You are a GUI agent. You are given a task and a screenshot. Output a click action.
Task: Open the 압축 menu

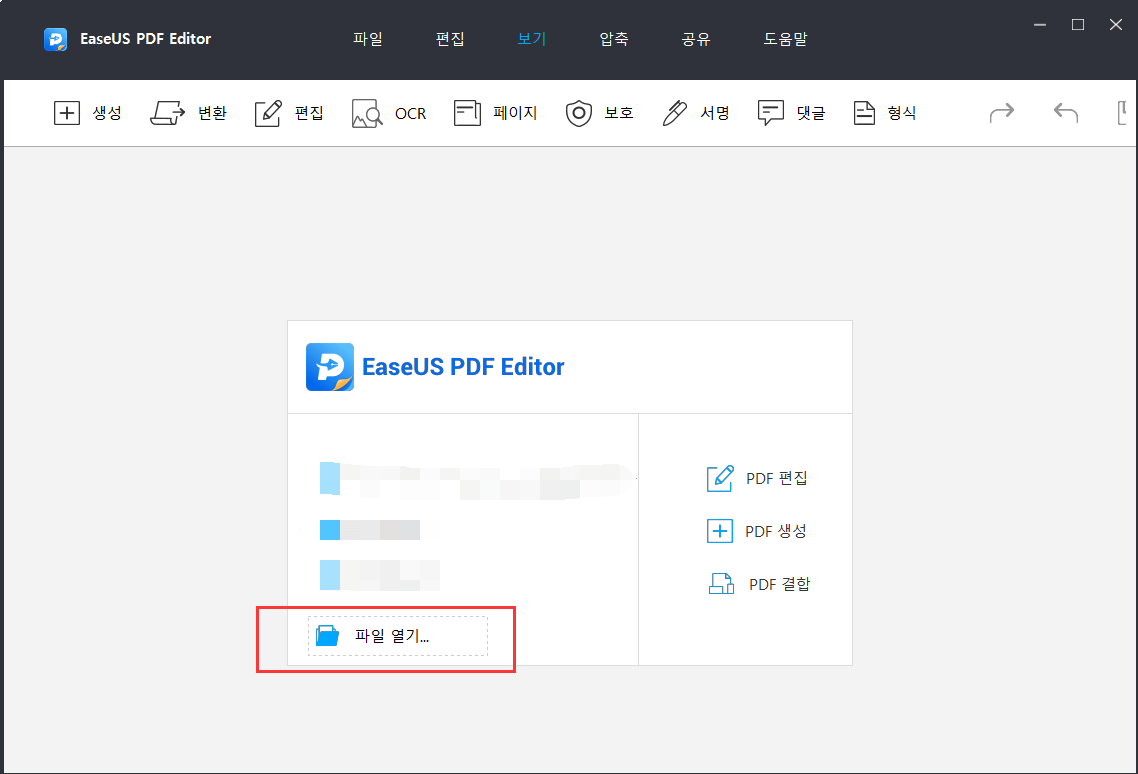point(614,39)
